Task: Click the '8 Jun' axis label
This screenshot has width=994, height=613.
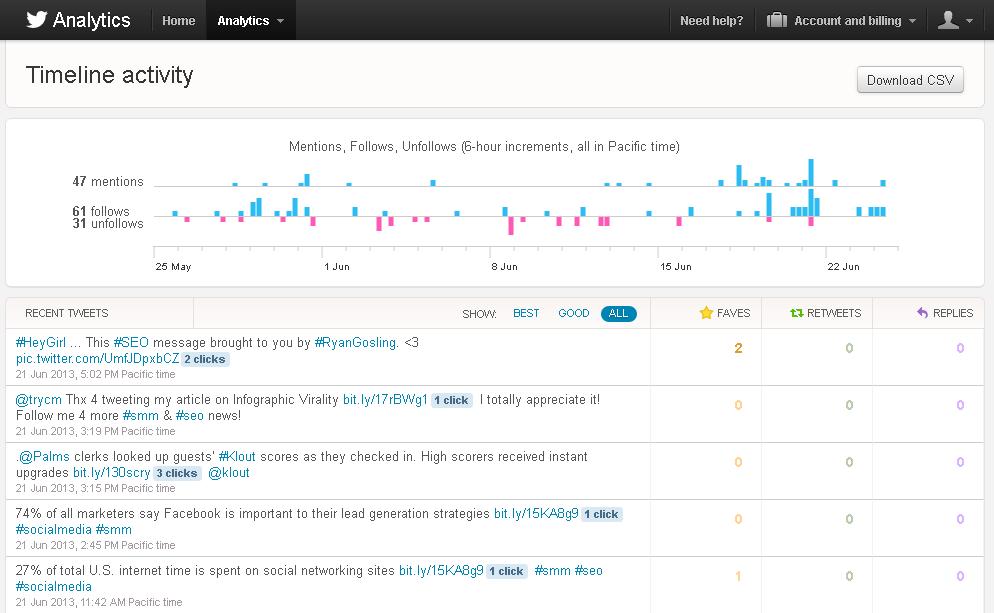Action: tap(505, 267)
